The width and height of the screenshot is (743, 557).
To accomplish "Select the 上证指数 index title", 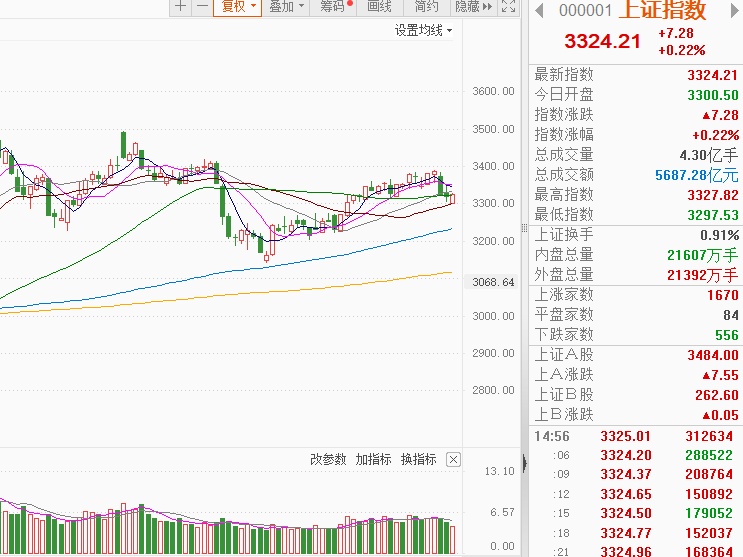I will (662, 10).
